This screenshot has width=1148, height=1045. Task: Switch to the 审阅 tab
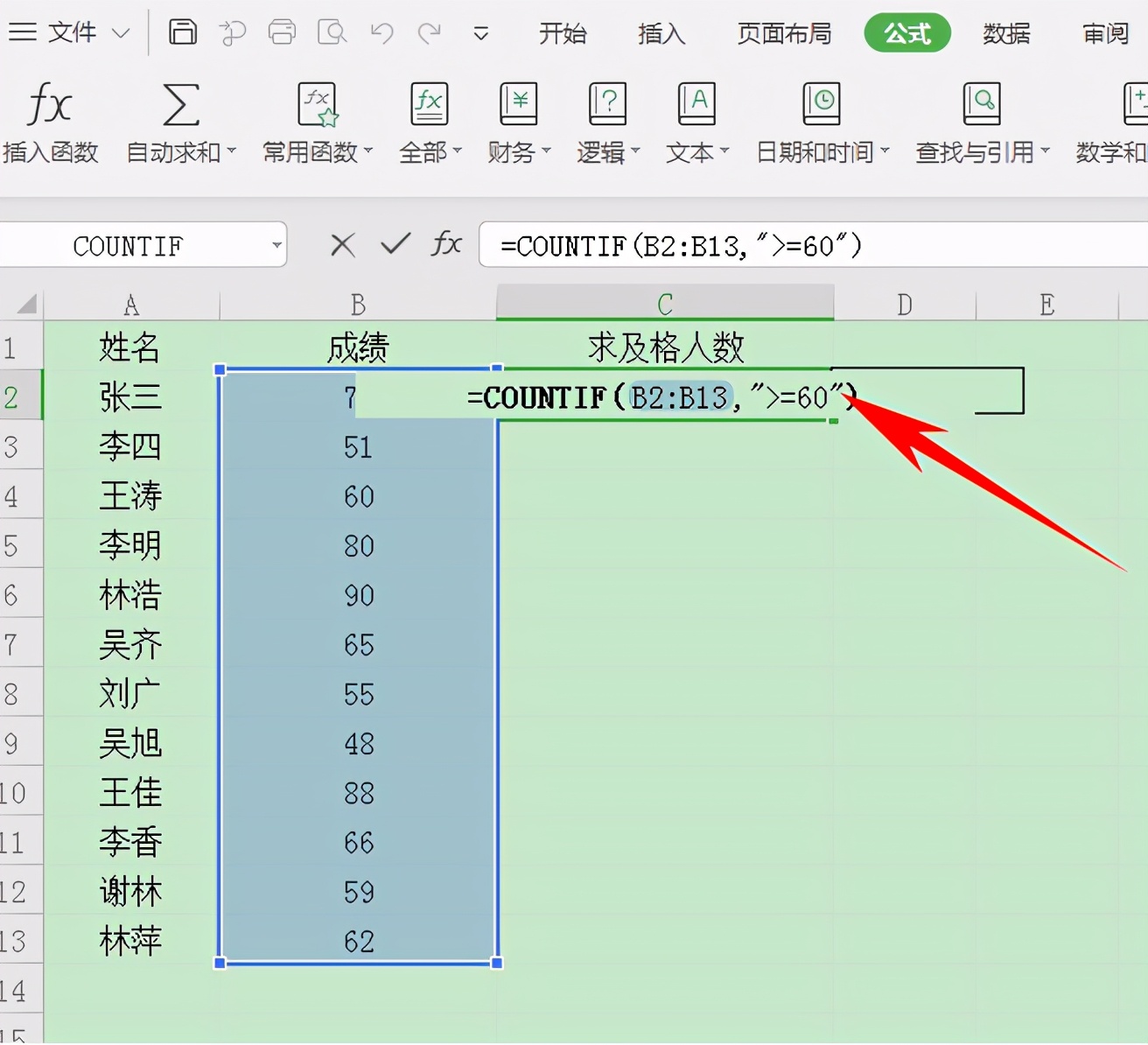pos(1106,33)
